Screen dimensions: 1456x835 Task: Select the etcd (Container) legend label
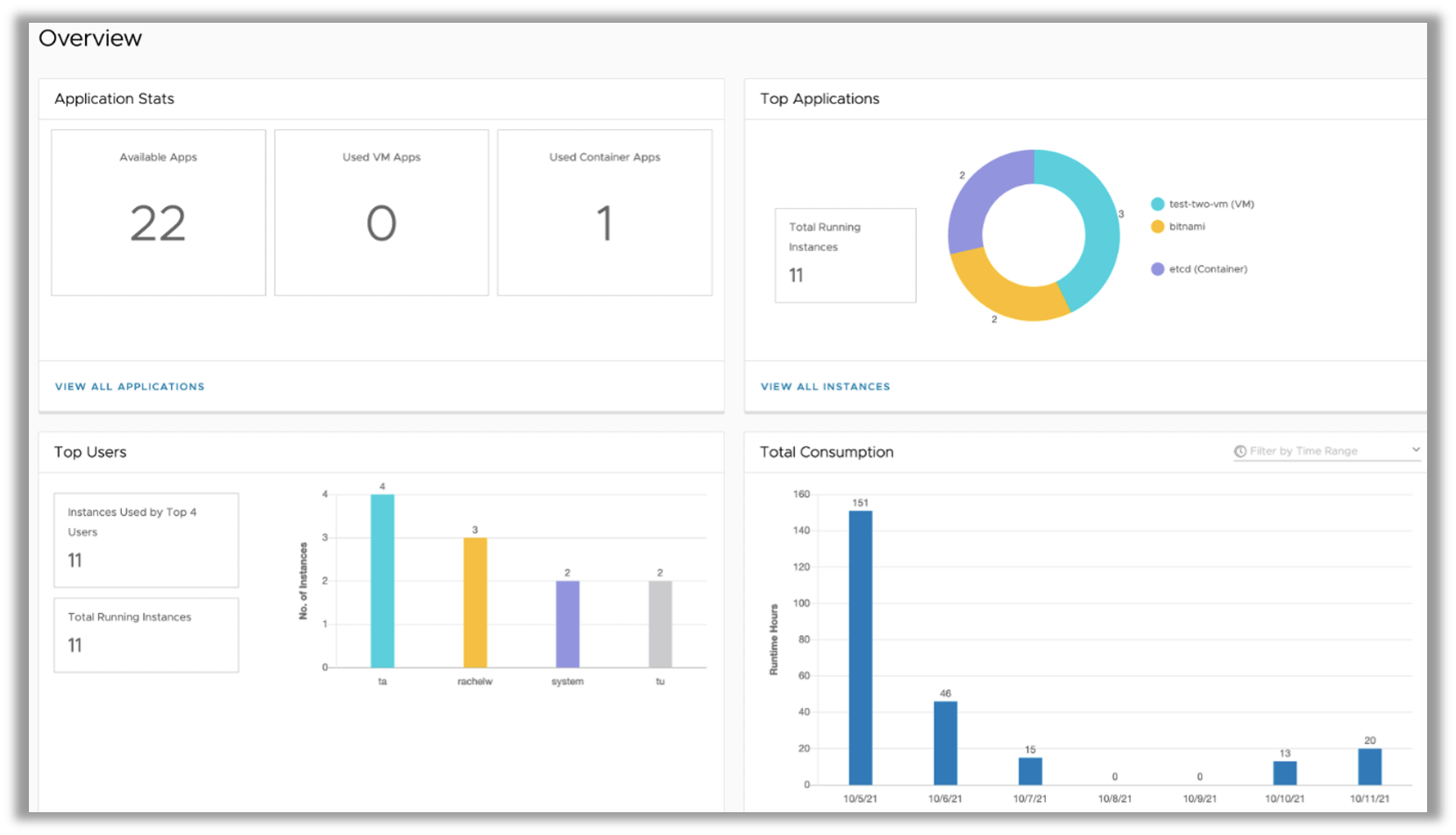(x=1208, y=269)
